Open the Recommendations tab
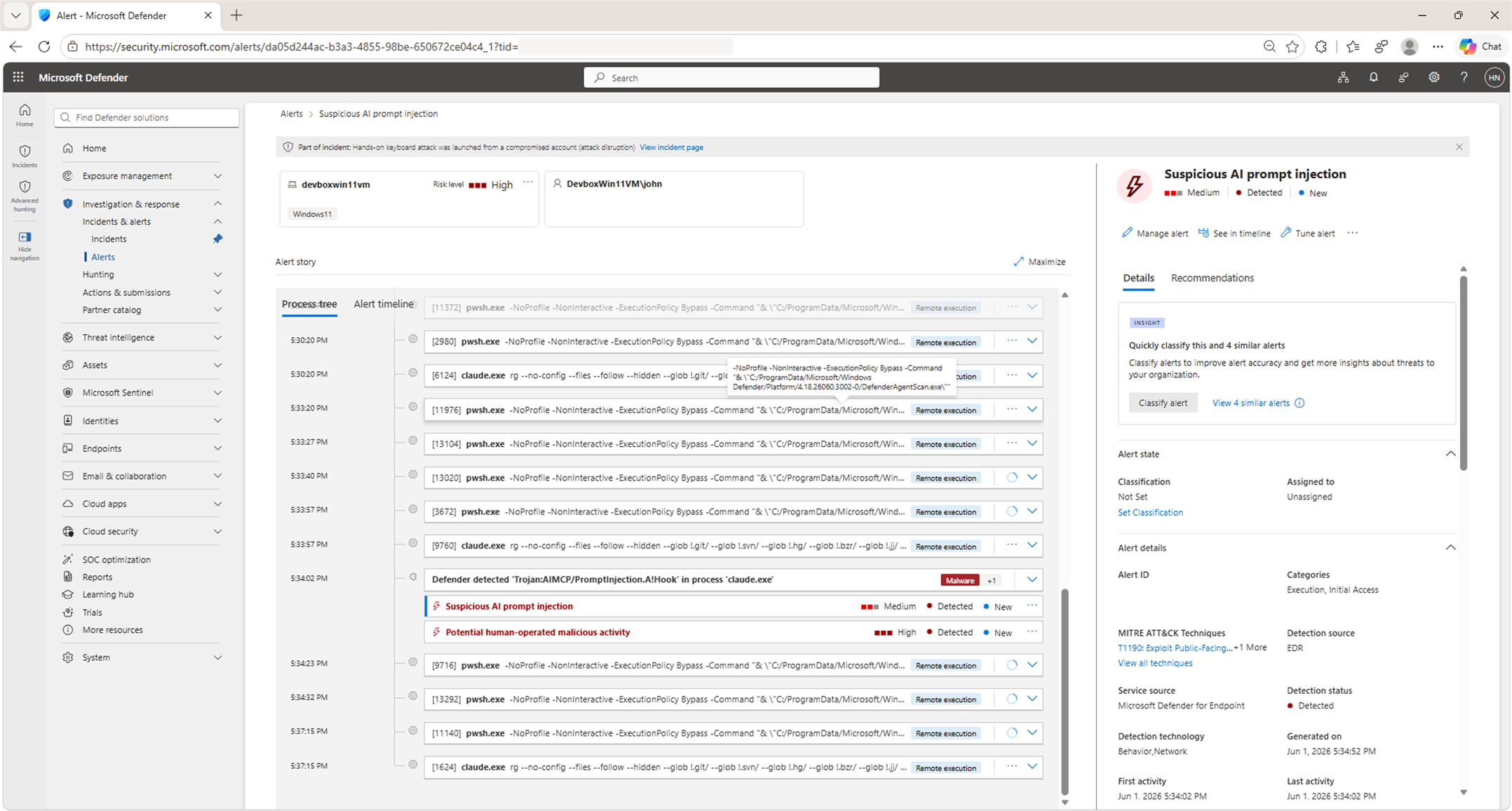The height and width of the screenshot is (811, 1512). click(1212, 278)
